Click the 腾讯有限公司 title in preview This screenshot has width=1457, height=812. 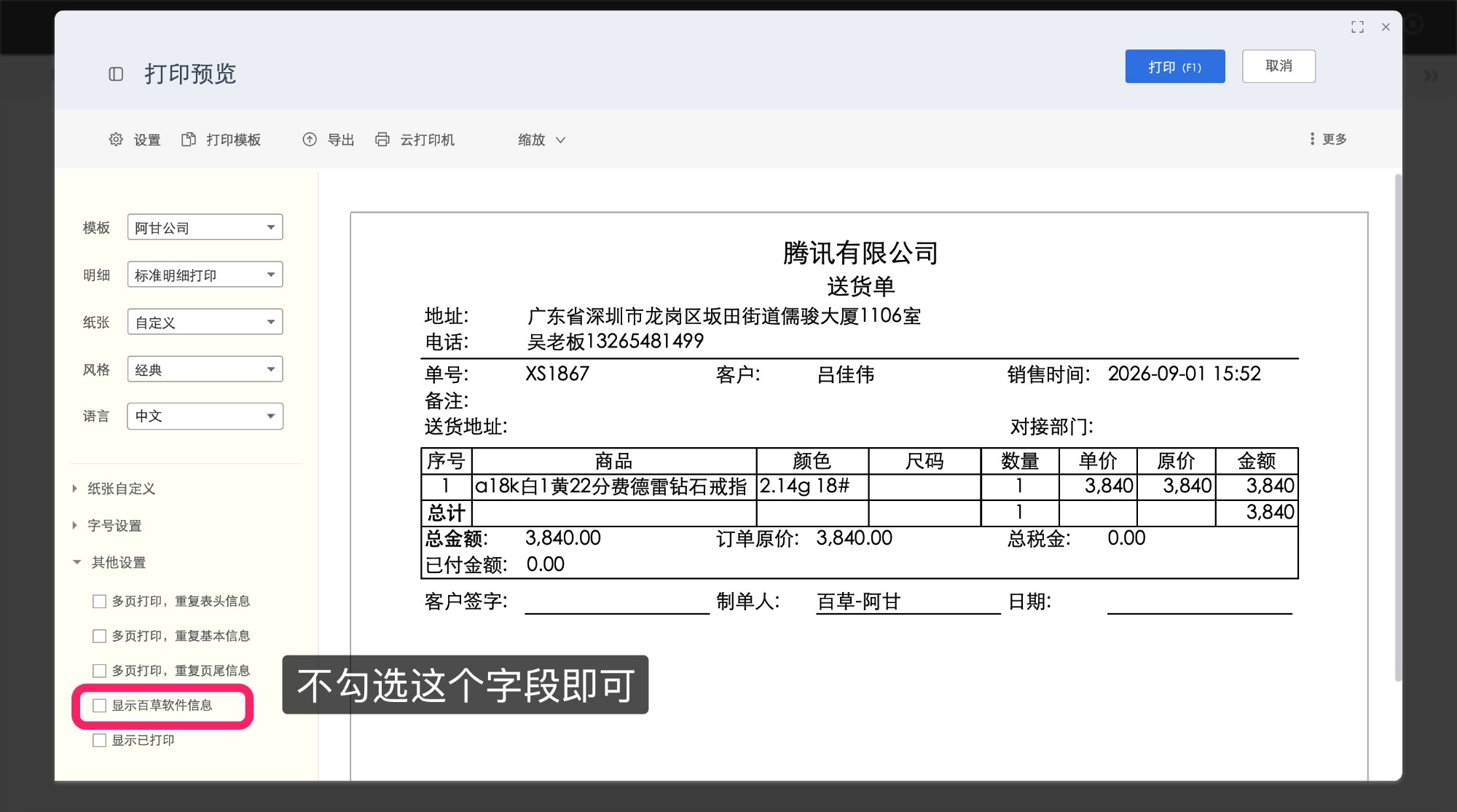(860, 253)
